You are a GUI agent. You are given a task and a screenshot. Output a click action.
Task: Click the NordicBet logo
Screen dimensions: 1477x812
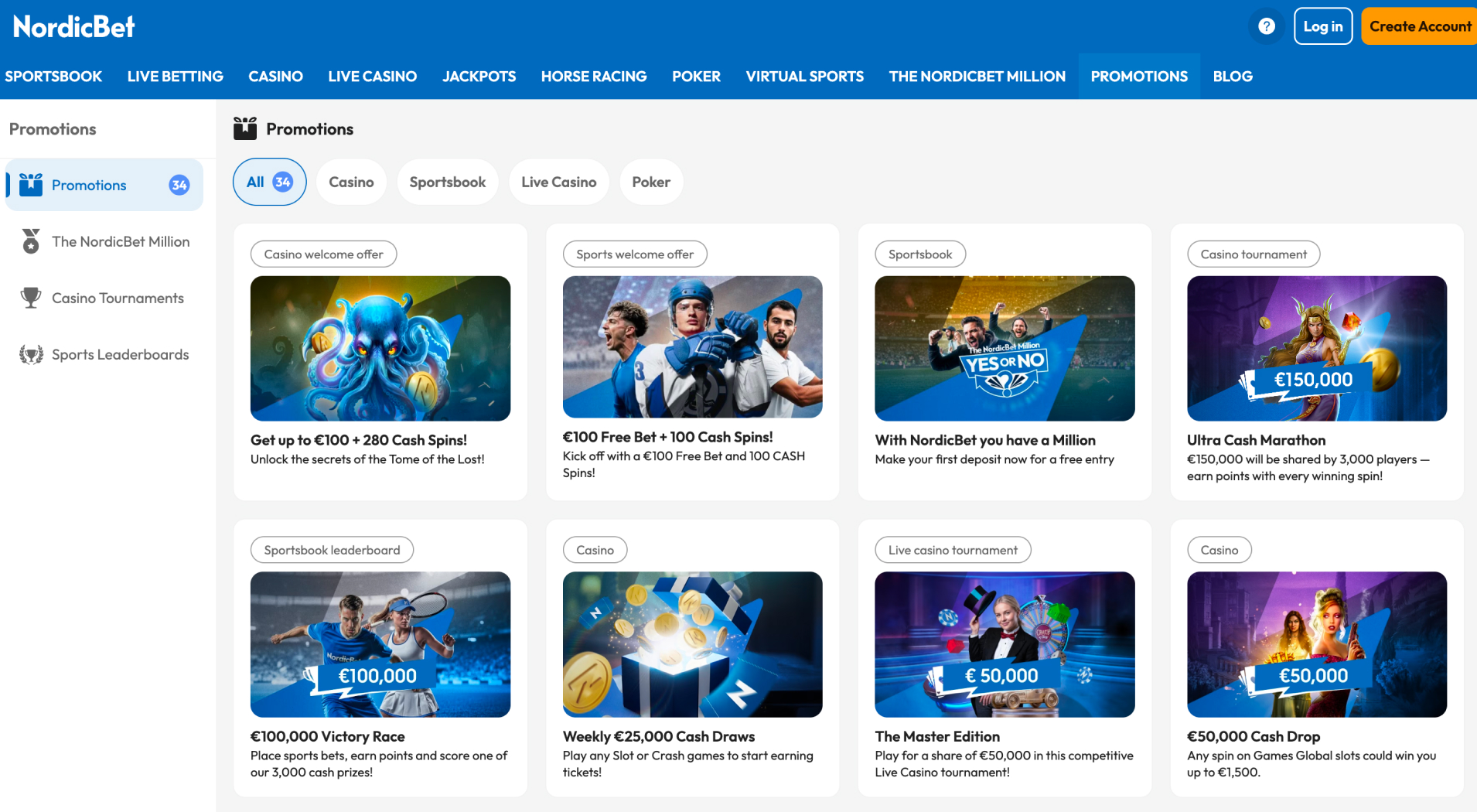tap(73, 26)
